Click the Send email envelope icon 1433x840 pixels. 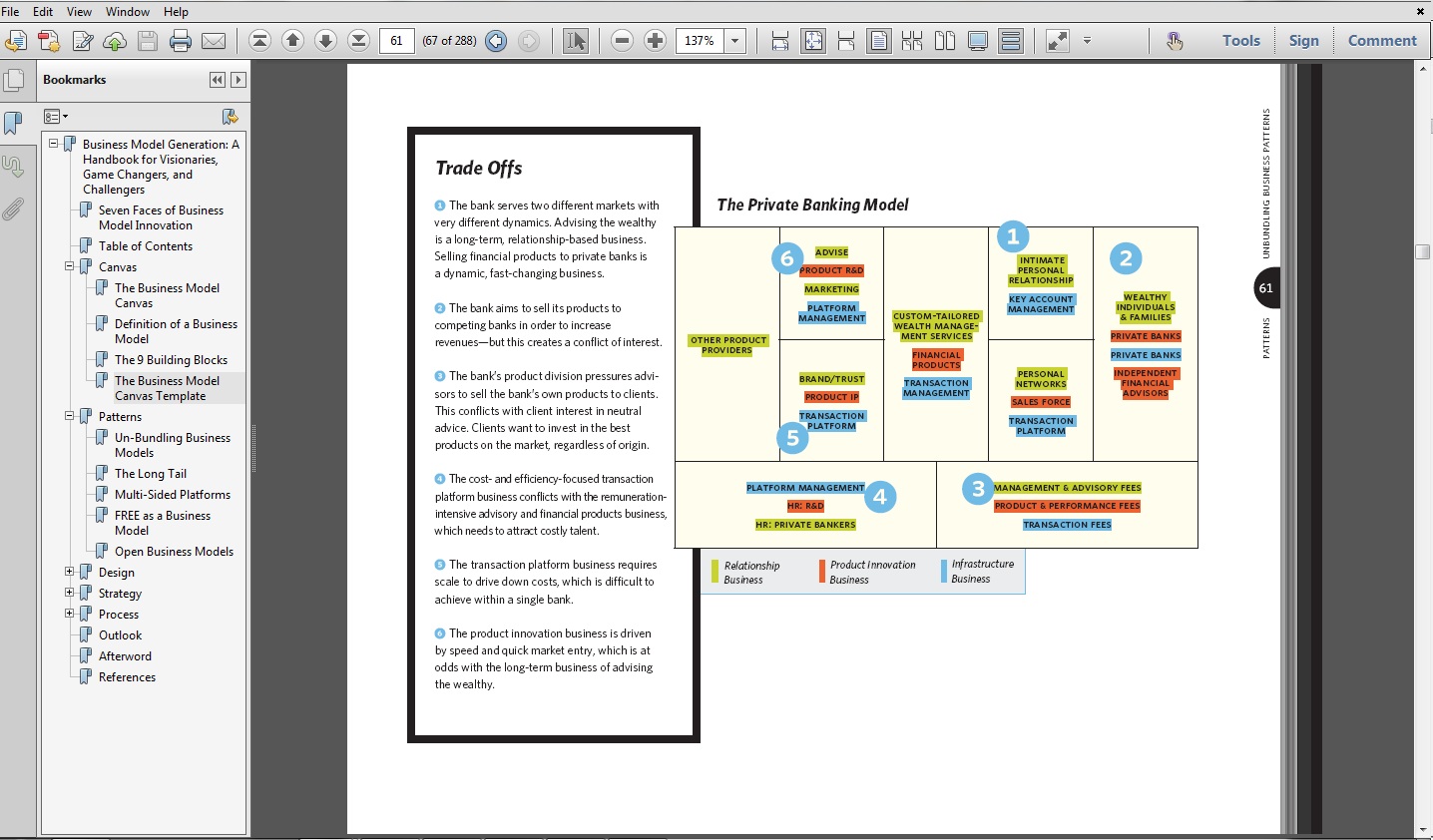214,41
